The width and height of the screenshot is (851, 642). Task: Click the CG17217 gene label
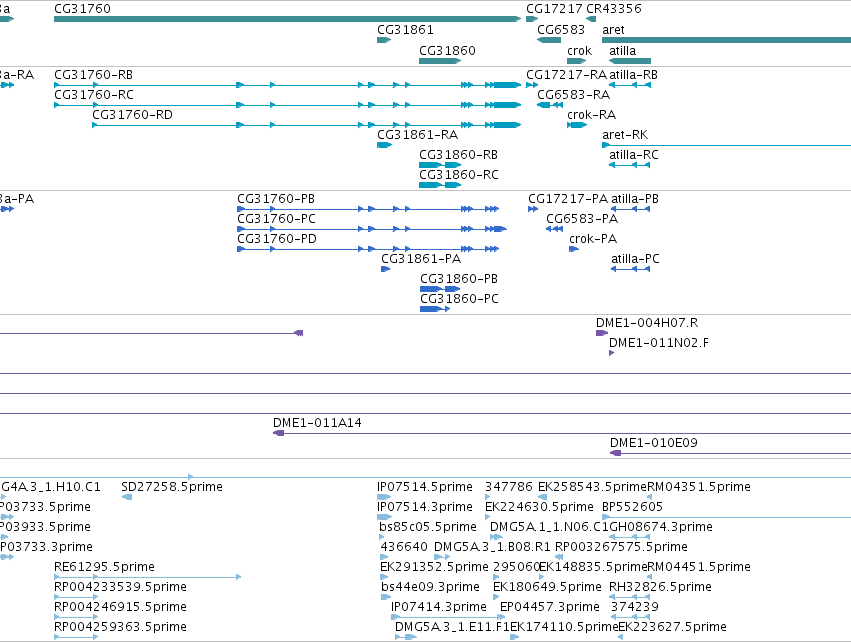pyautogui.click(x=554, y=9)
